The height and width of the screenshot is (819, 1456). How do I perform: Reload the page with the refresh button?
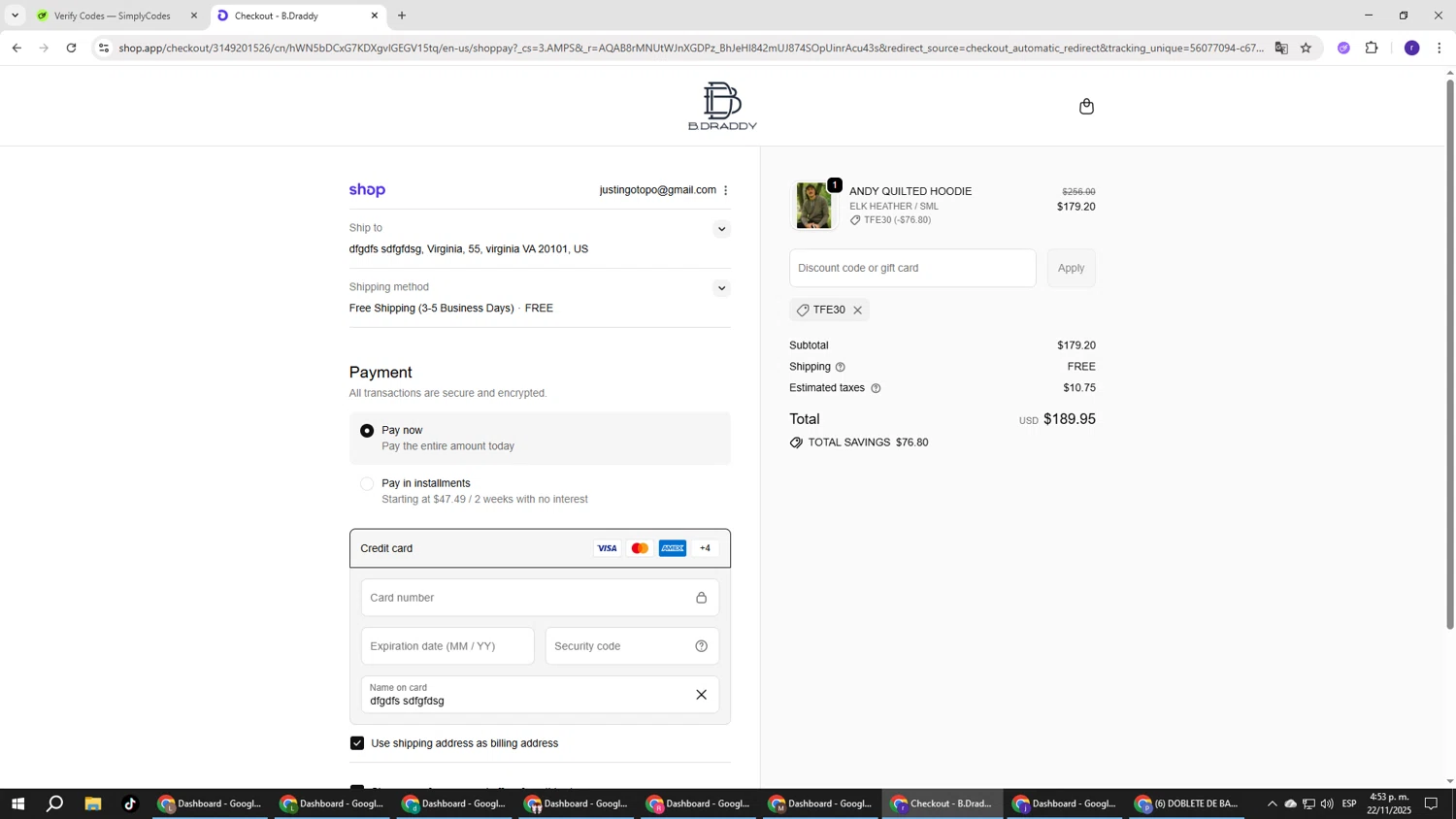72,48
